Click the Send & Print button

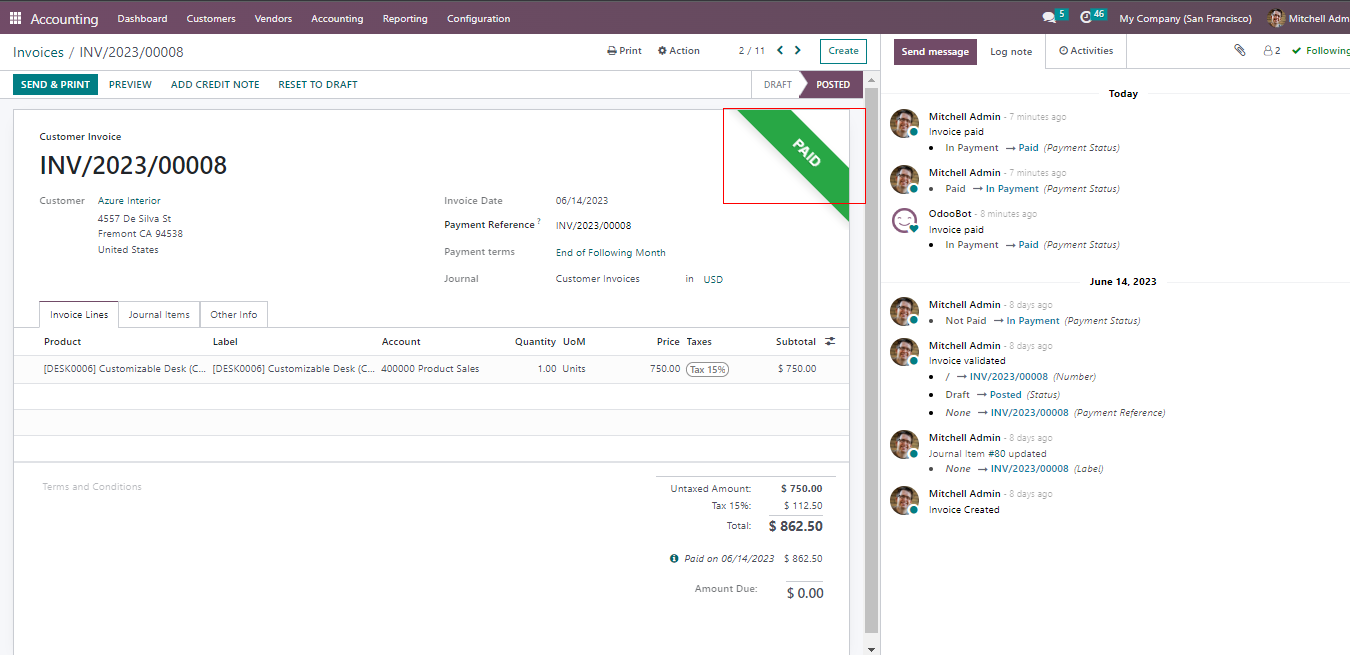tap(55, 85)
